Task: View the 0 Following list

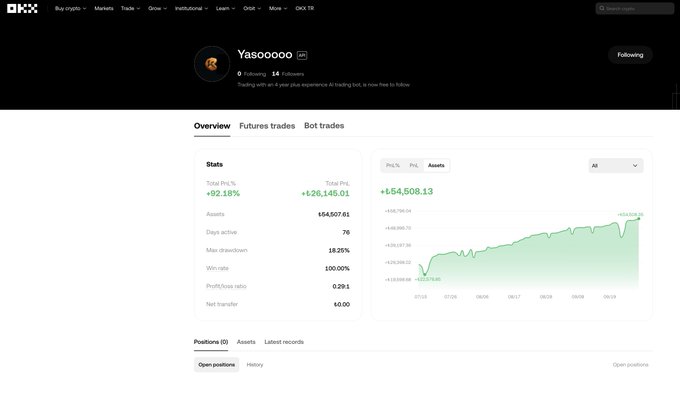Action: click(252, 74)
